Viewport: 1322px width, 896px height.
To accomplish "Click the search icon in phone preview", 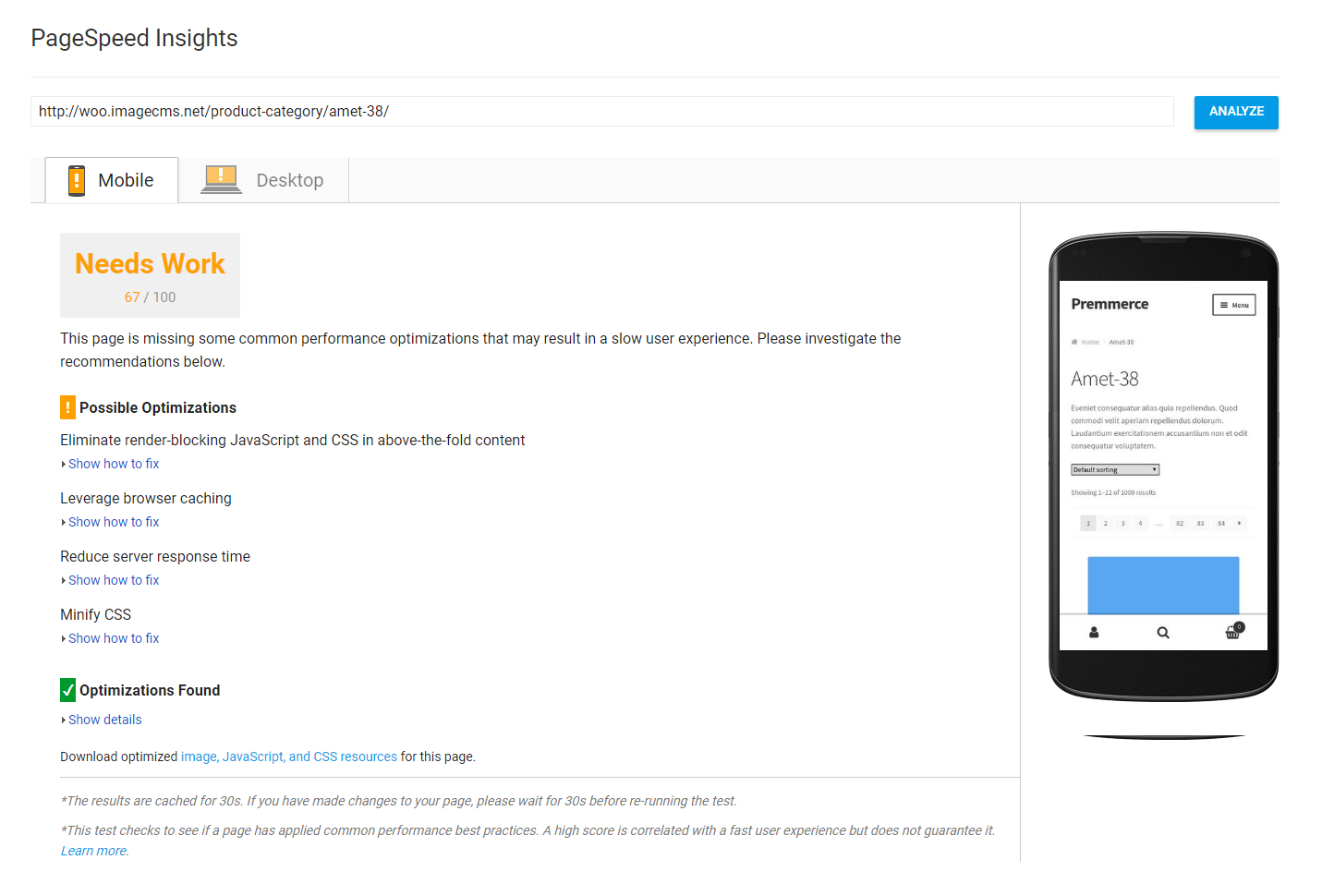I will click(1163, 633).
